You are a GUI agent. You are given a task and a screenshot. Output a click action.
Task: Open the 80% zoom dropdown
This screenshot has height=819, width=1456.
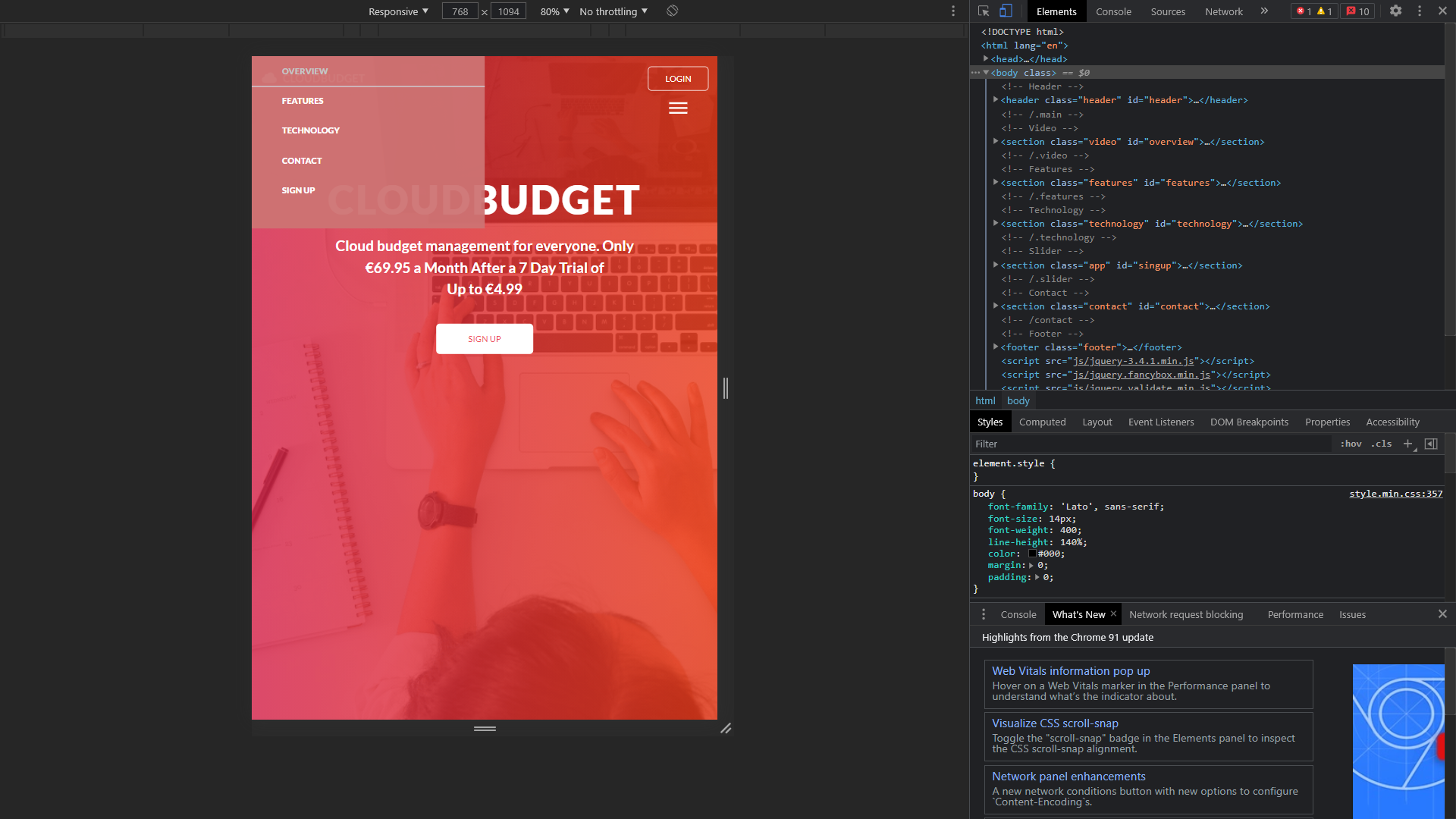(554, 11)
